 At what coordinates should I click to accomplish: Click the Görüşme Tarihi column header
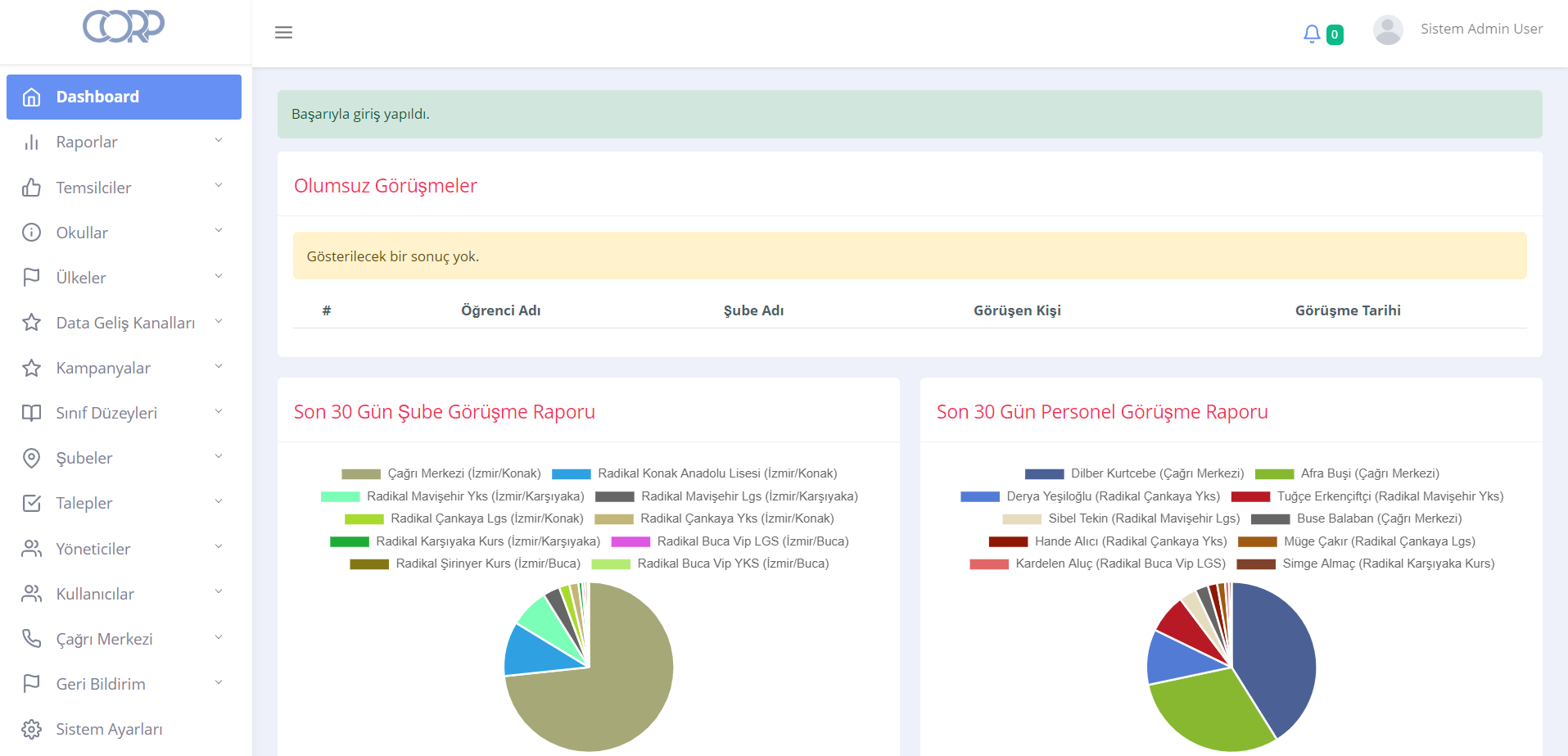point(1347,310)
